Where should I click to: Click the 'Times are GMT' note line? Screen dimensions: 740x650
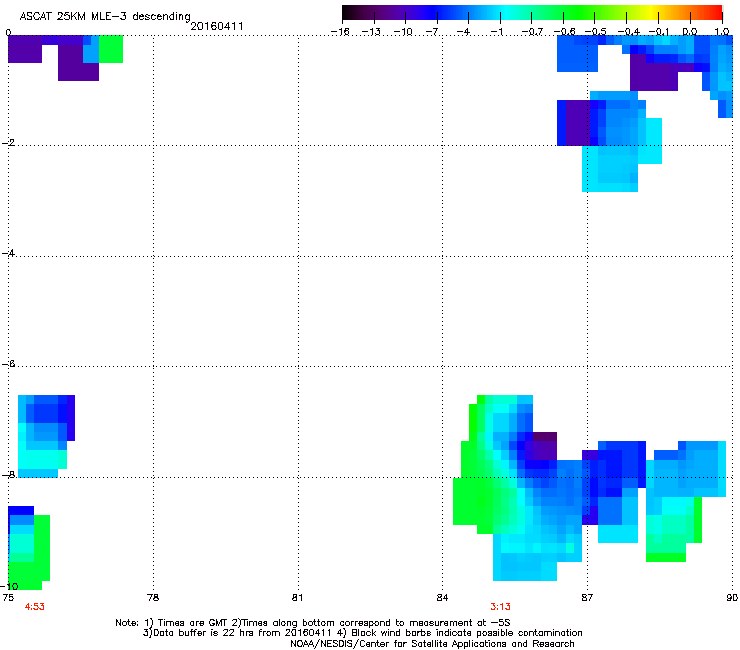[x=312, y=623]
